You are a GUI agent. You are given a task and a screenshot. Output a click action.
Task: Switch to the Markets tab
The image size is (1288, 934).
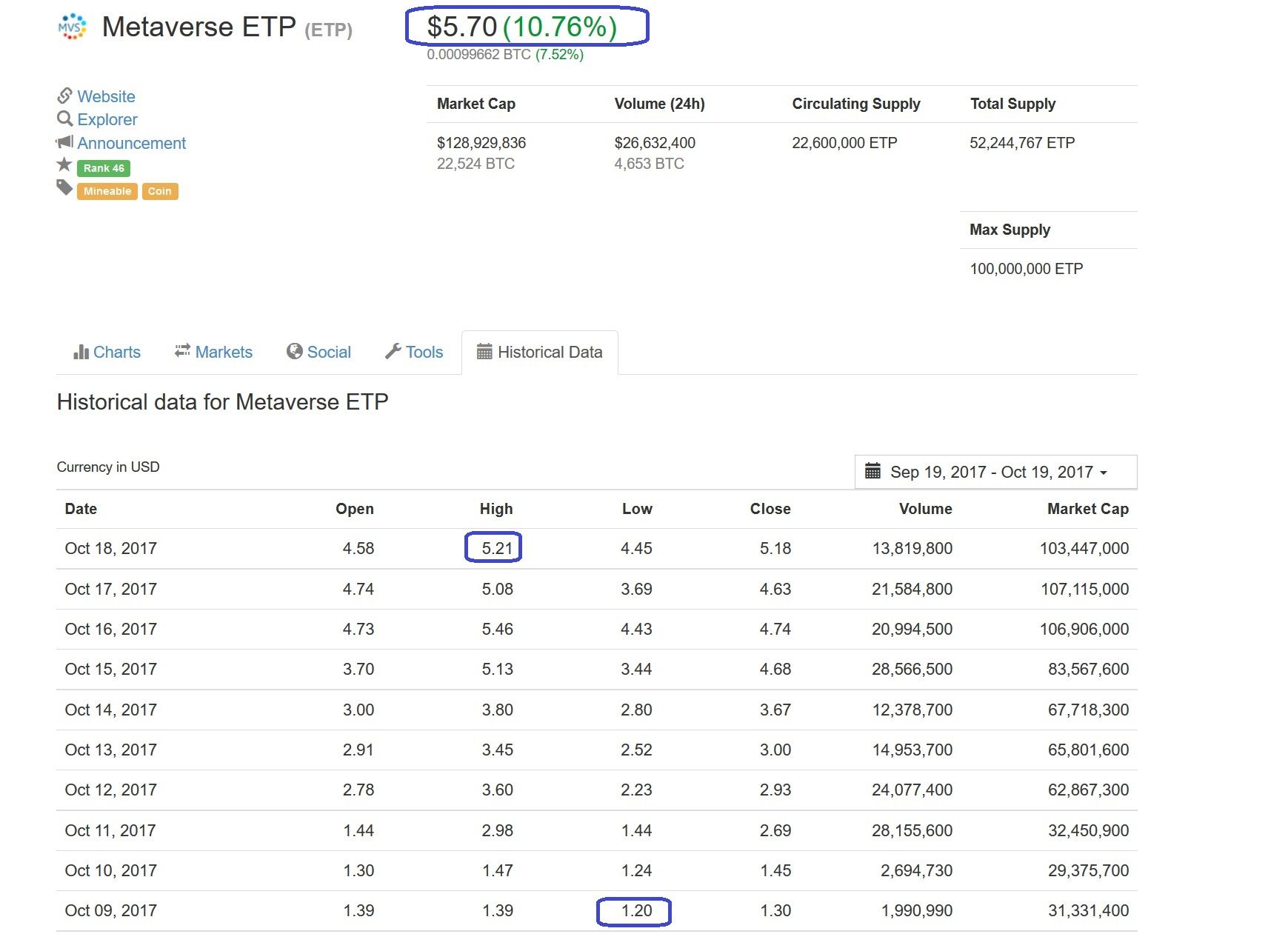213,352
